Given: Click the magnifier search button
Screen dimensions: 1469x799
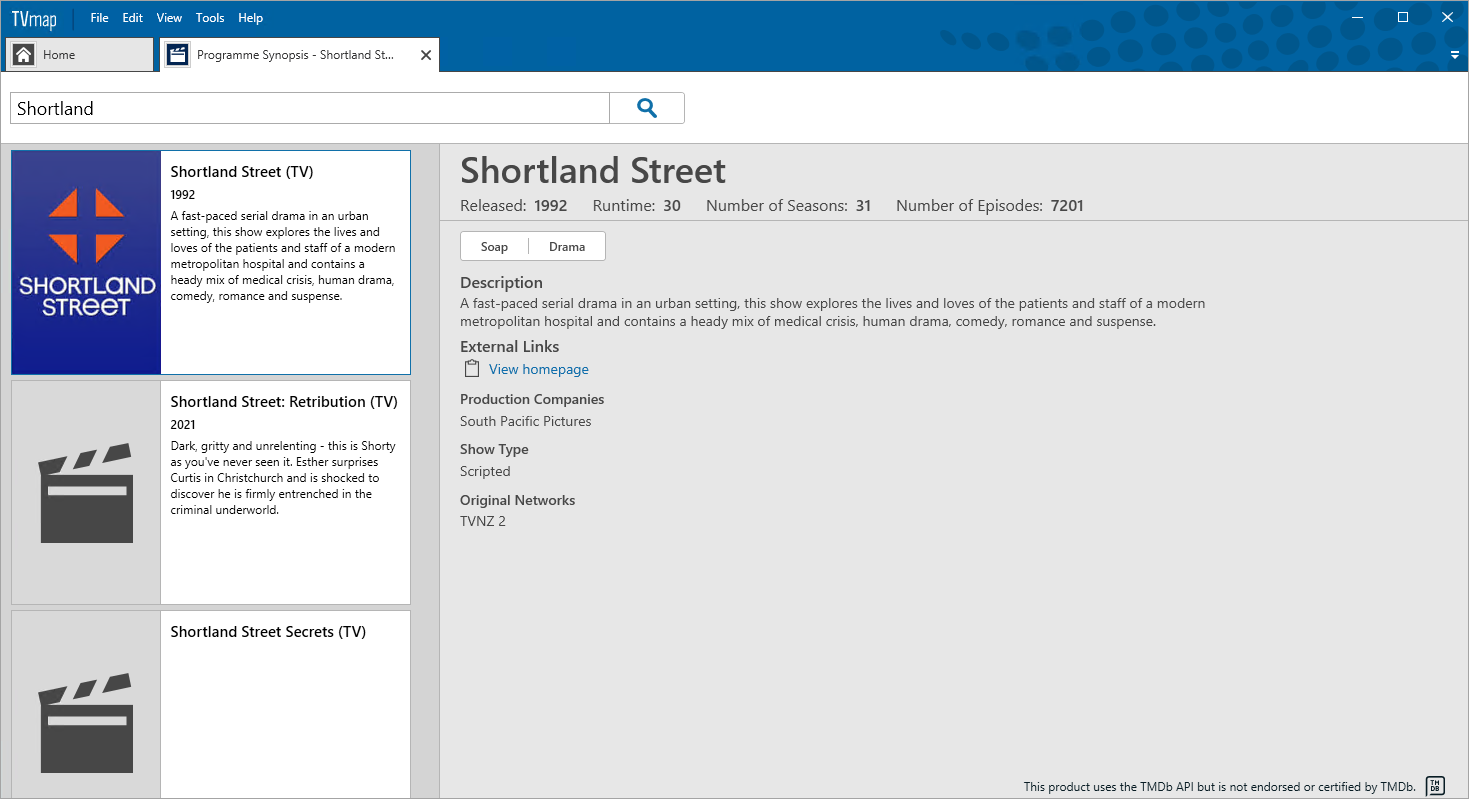Looking at the screenshot, I should tap(647, 108).
